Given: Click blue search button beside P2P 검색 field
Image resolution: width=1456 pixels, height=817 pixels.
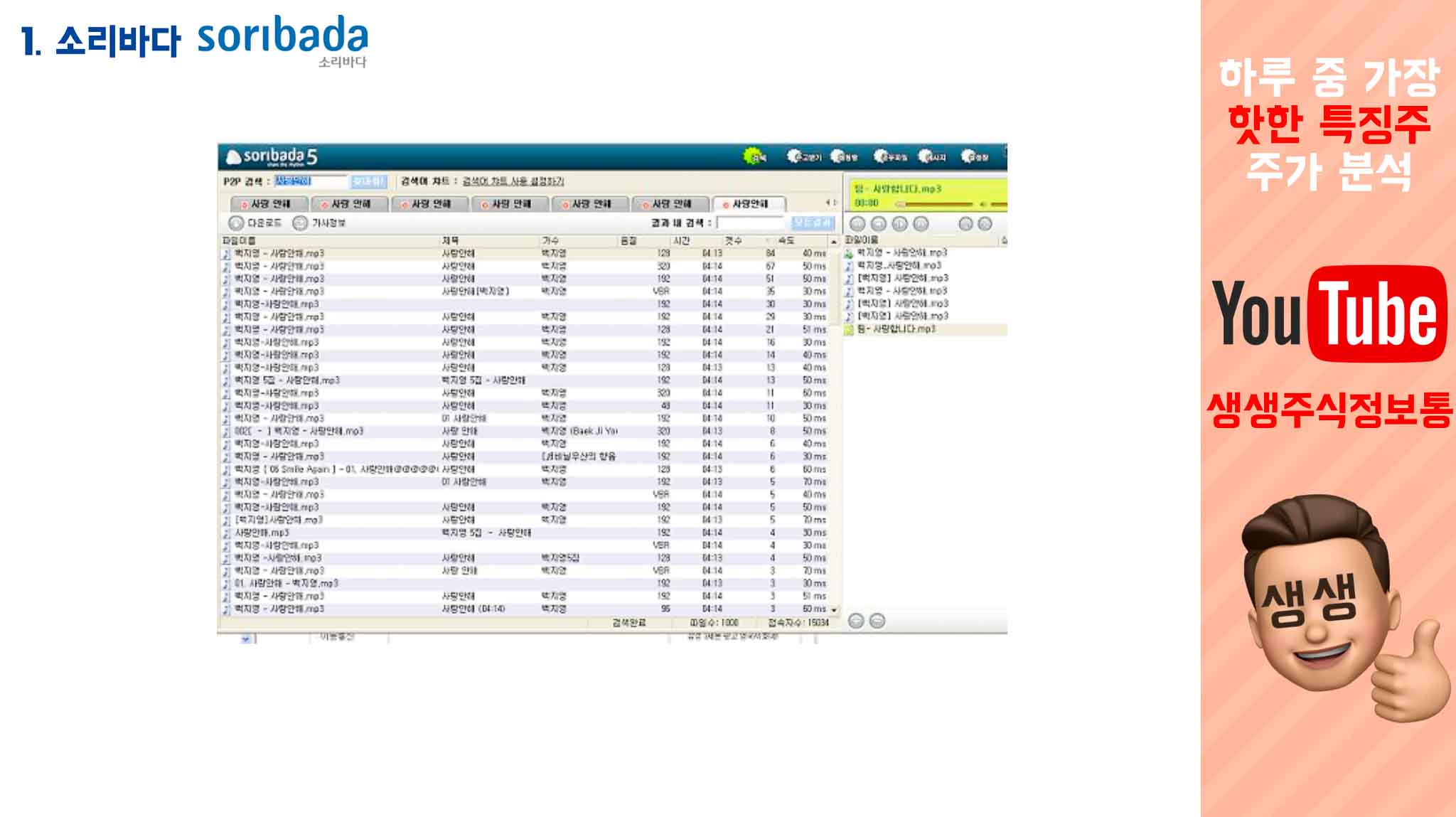Looking at the screenshot, I should (368, 181).
